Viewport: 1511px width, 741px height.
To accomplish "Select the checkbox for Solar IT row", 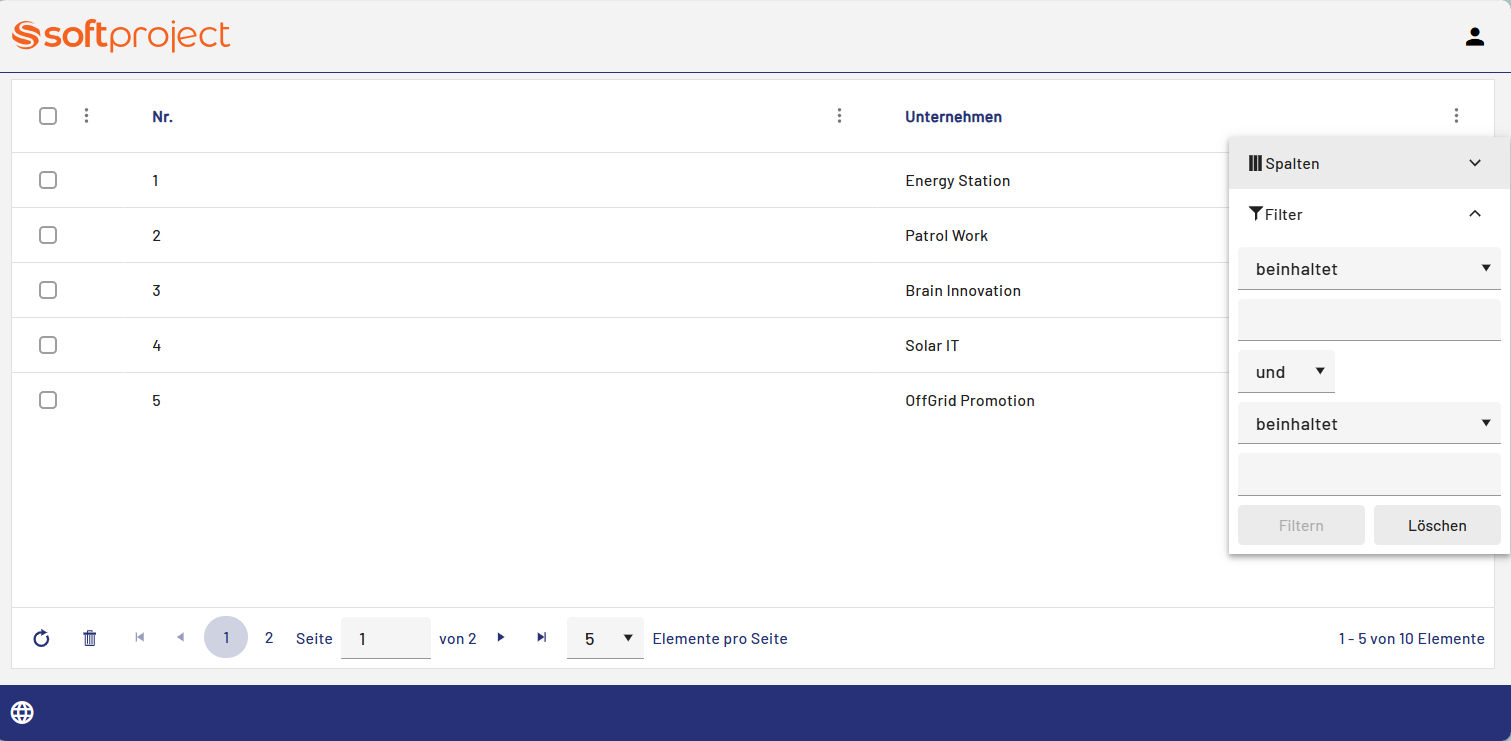I will pos(48,346).
